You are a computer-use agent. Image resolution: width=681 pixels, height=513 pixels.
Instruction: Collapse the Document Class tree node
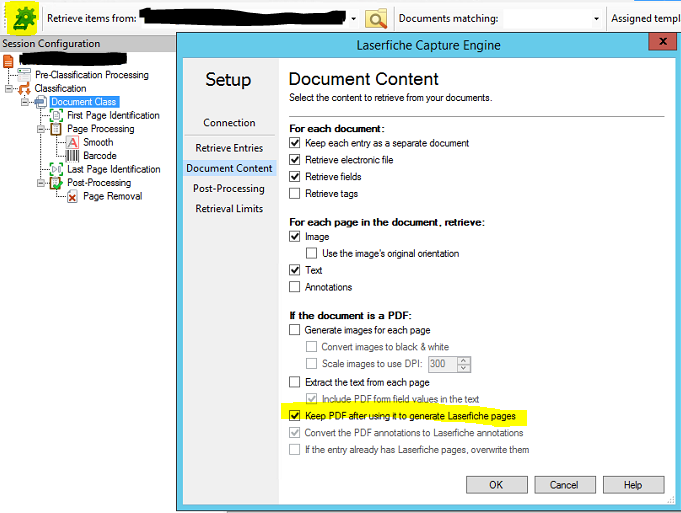[25, 102]
